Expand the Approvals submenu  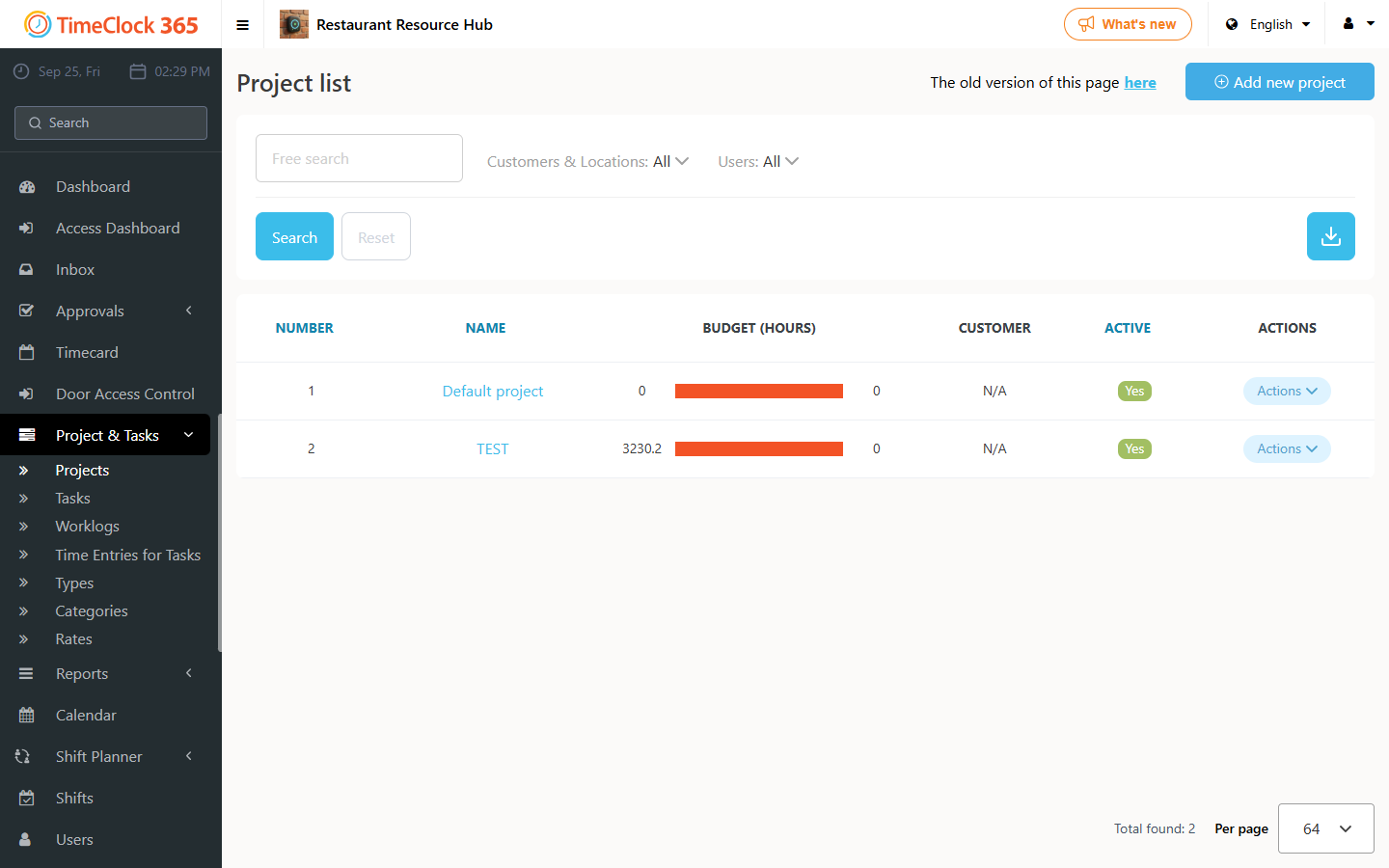point(189,311)
